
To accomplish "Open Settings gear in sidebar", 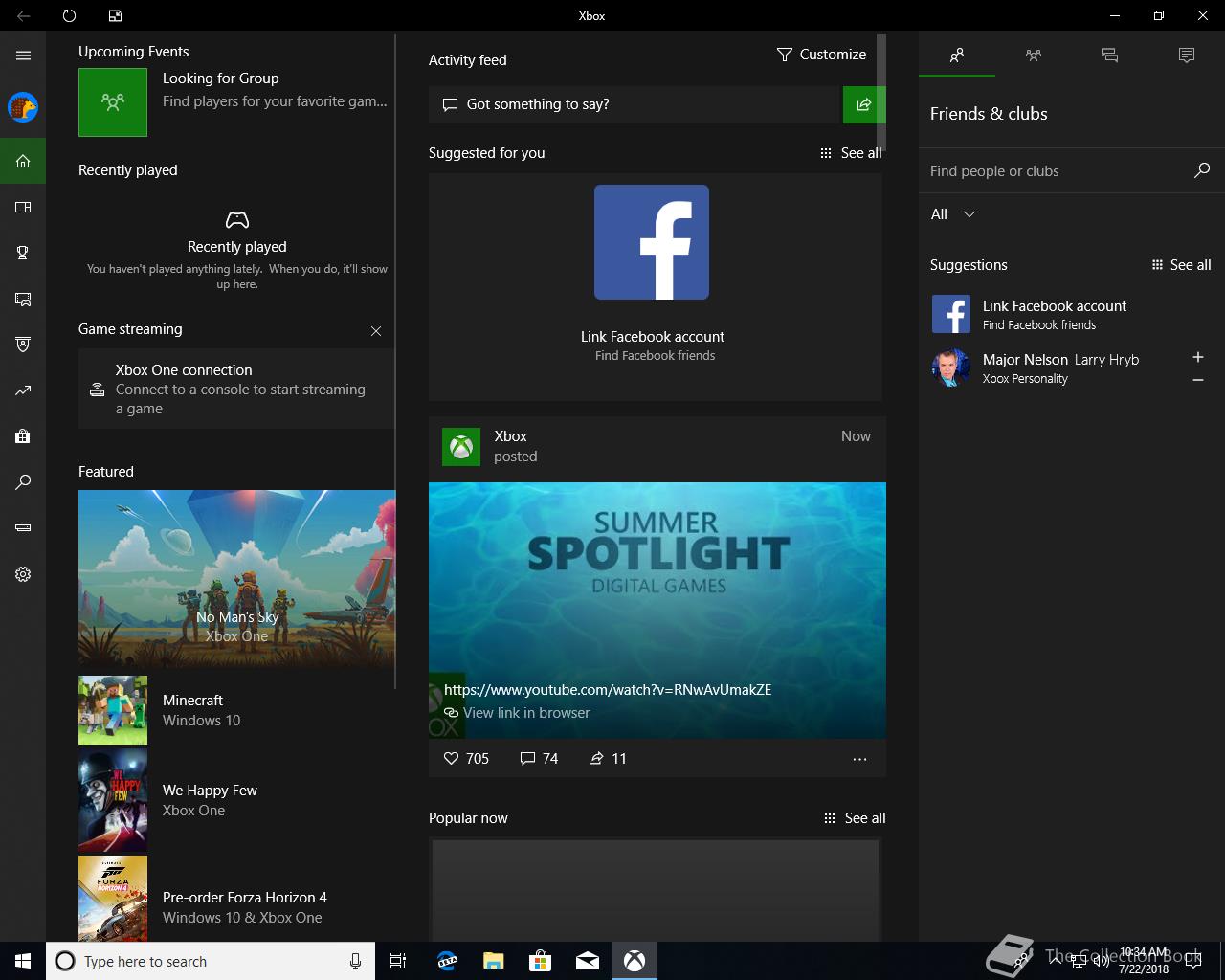I will tap(23, 574).
